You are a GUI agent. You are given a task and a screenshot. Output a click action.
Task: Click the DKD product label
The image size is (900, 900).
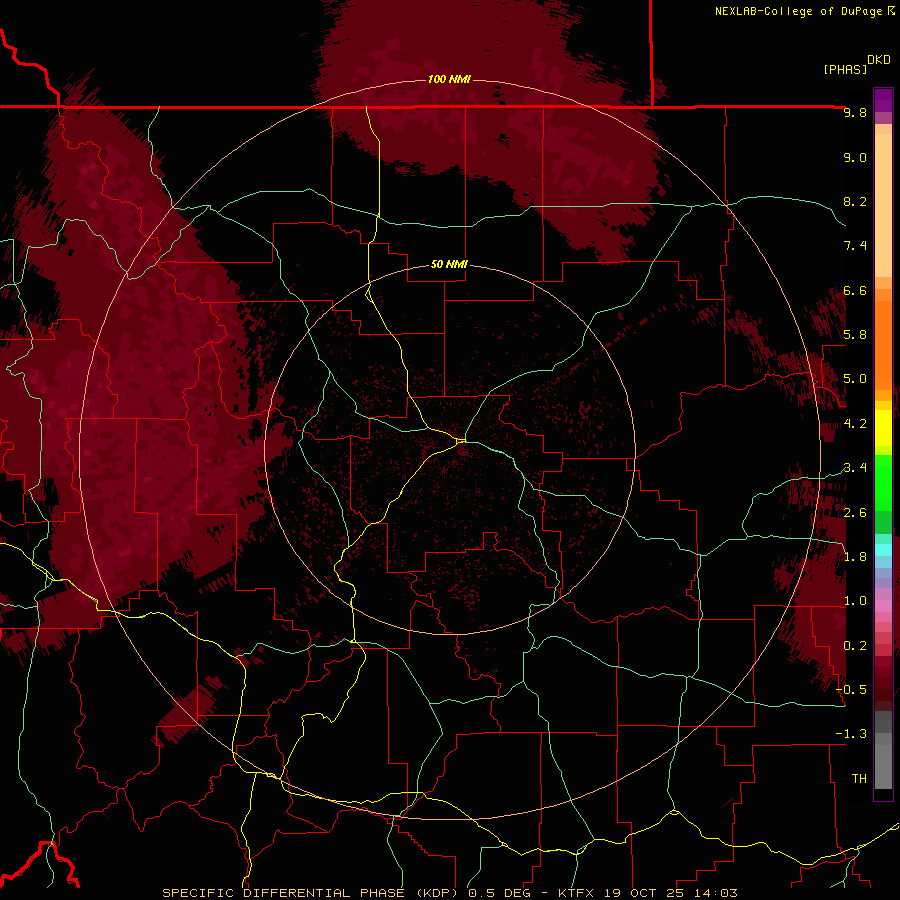tap(879, 60)
